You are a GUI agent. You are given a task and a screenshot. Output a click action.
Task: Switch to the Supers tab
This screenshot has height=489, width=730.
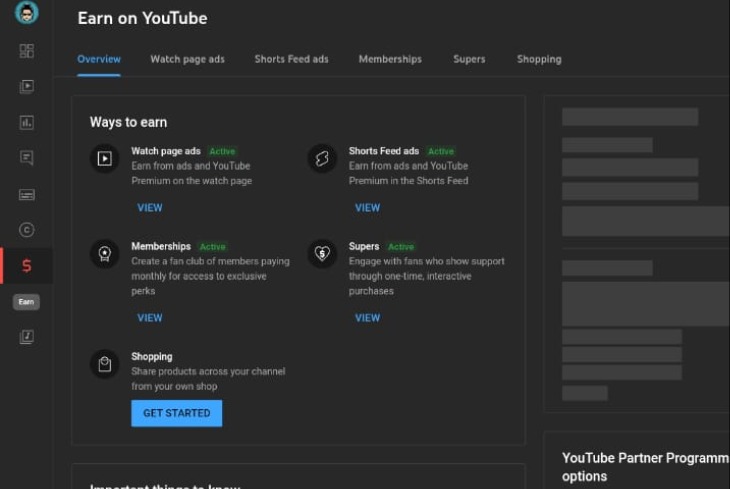[x=469, y=59]
